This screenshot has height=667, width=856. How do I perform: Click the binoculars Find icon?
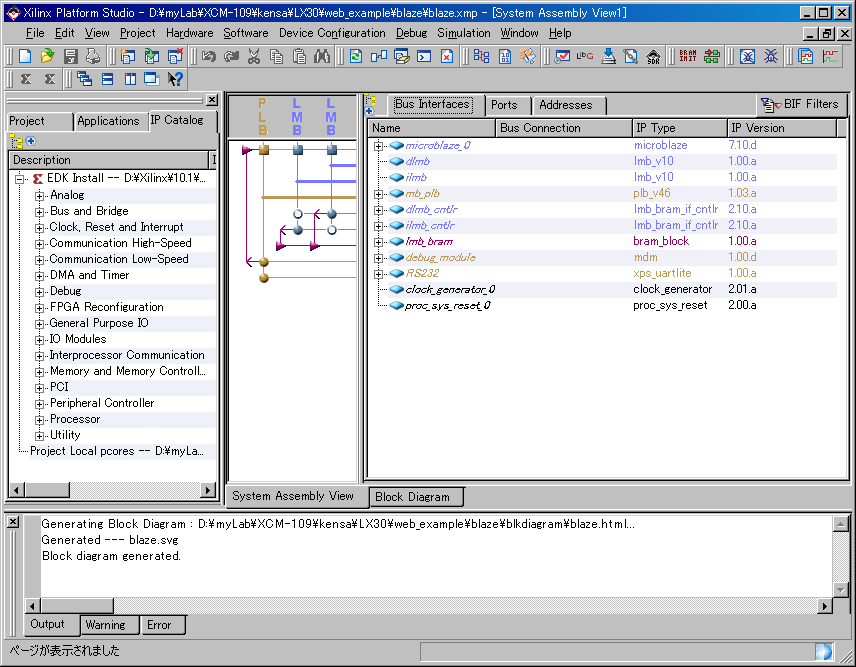321,56
